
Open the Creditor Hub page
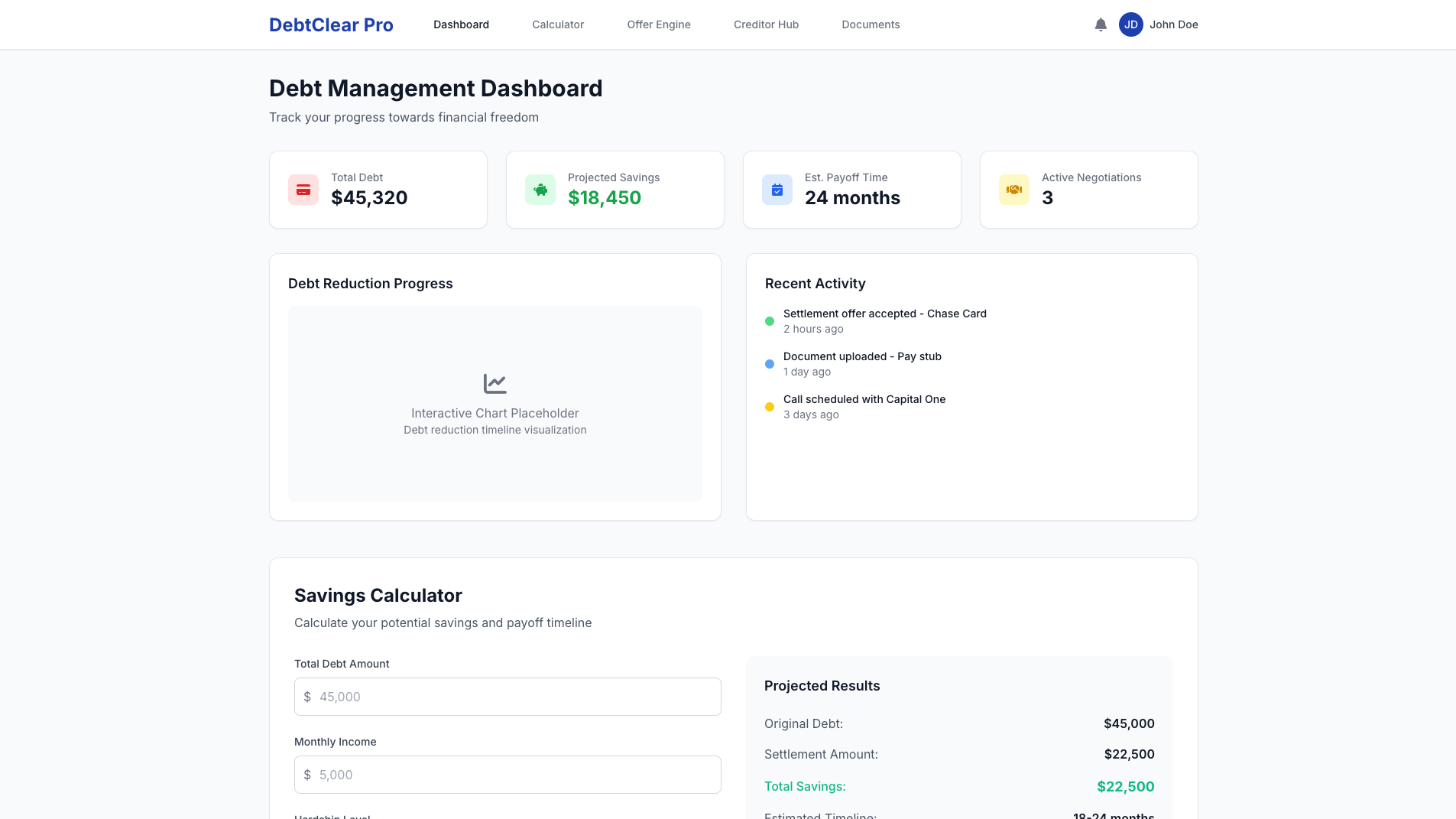[765, 24]
